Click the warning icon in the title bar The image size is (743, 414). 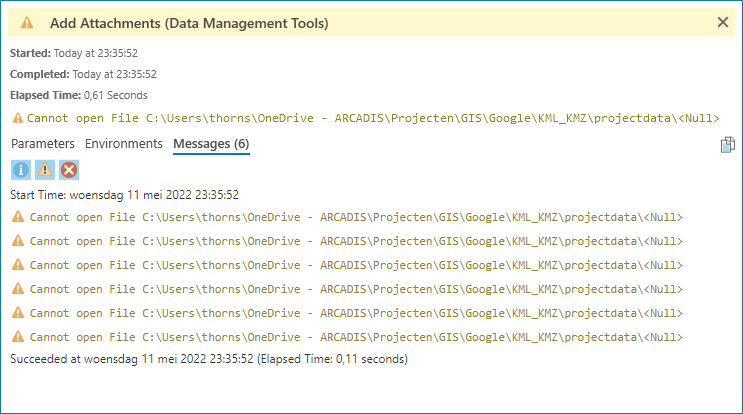(x=27, y=23)
